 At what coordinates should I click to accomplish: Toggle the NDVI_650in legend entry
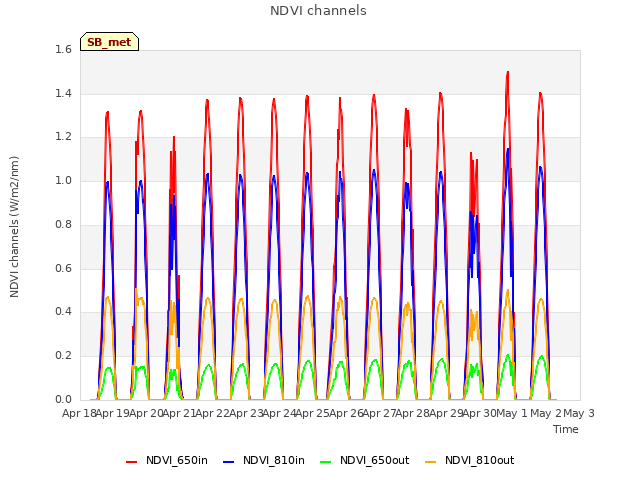point(167,460)
